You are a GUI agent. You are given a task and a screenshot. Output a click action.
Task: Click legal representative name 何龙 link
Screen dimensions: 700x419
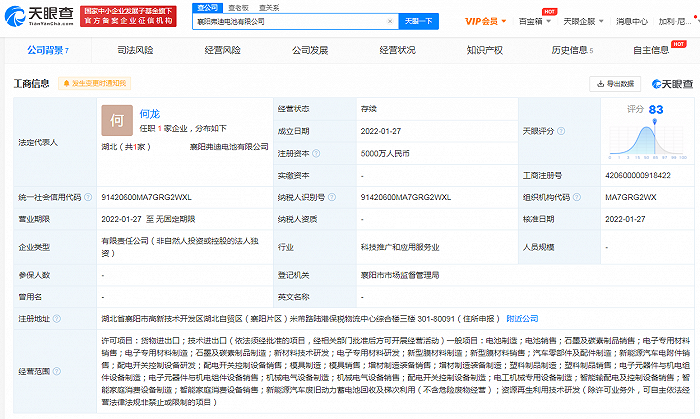pos(147,111)
